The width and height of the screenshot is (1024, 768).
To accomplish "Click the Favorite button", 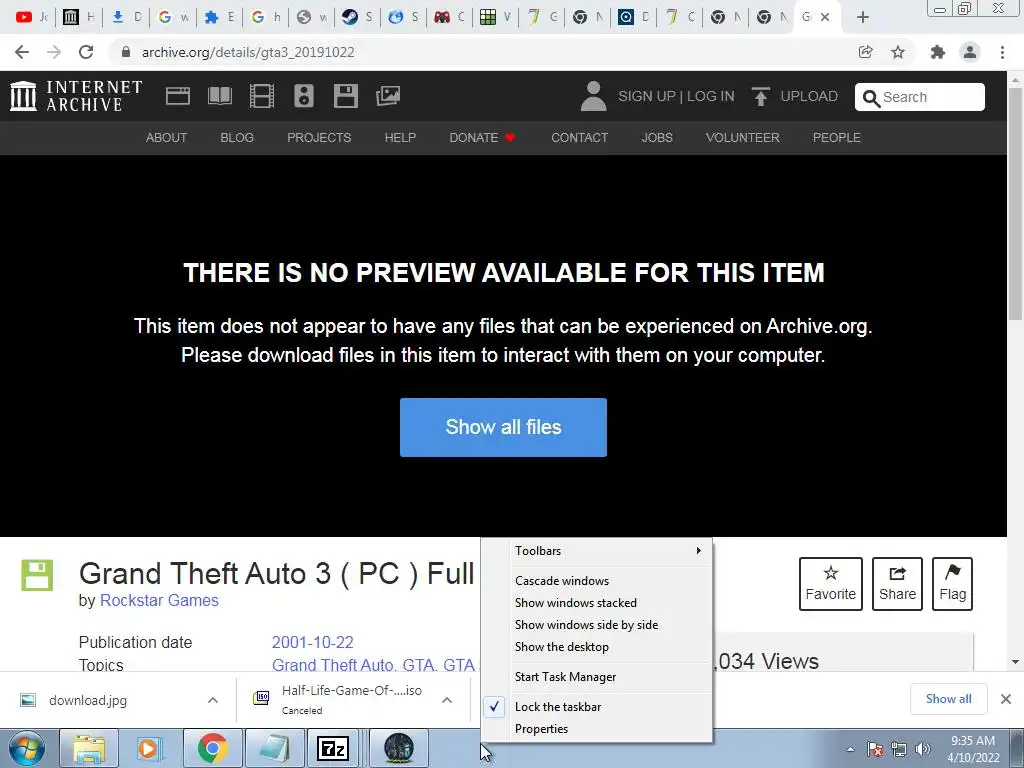I will [831, 584].
